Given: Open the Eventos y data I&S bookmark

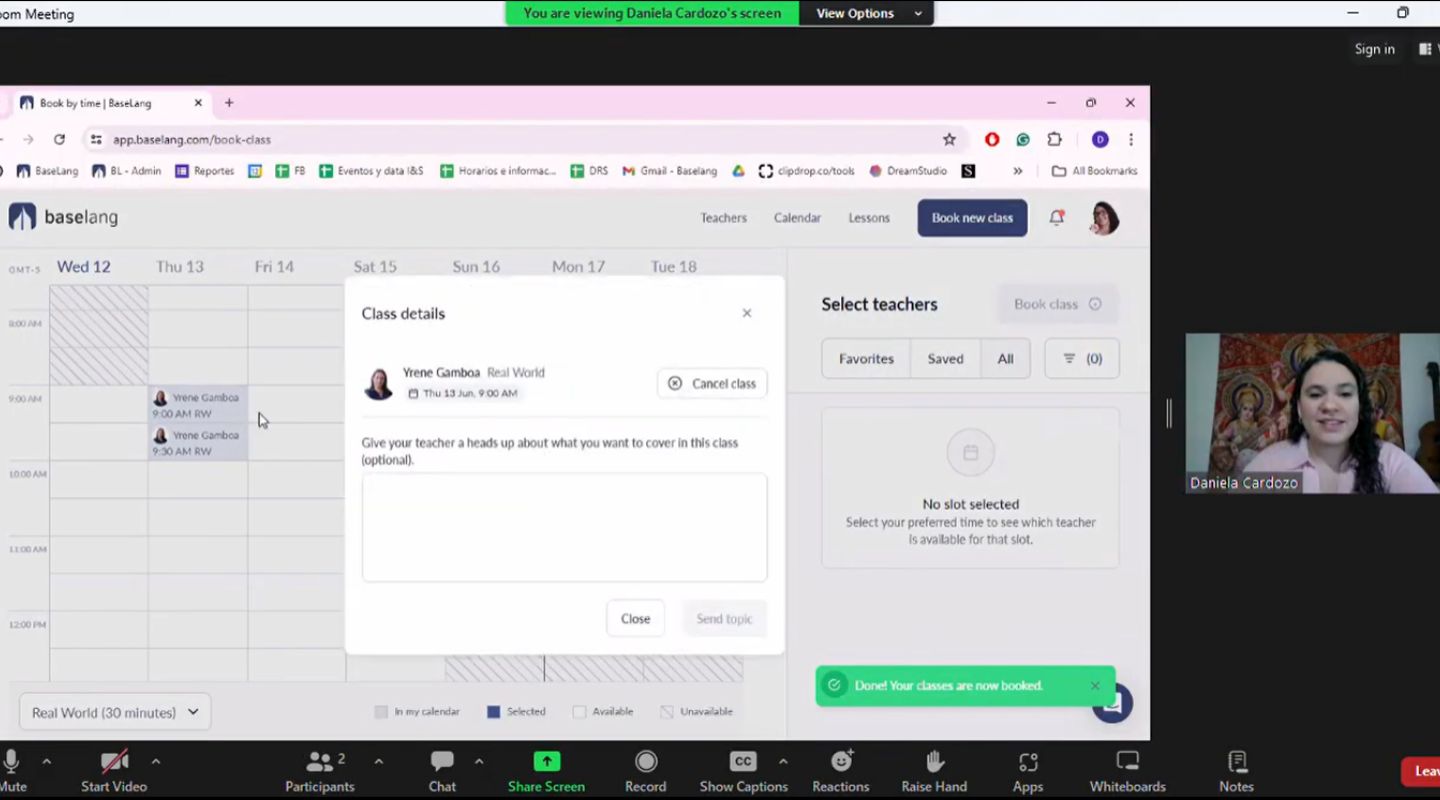Looking at the screenshot, I should (371, 171).
